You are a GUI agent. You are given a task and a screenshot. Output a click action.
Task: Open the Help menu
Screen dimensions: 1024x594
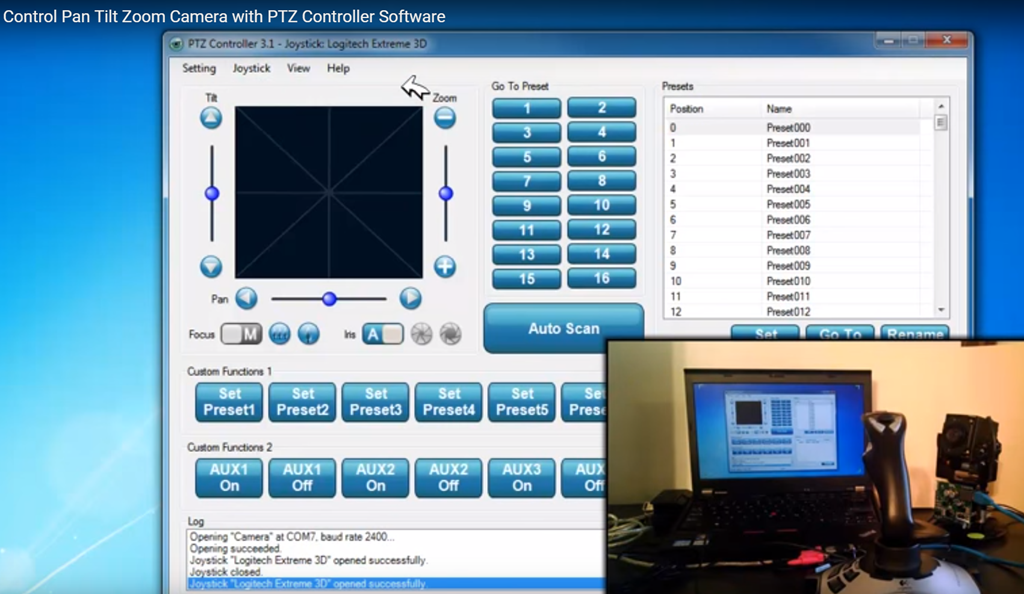[x=338, y=68]
